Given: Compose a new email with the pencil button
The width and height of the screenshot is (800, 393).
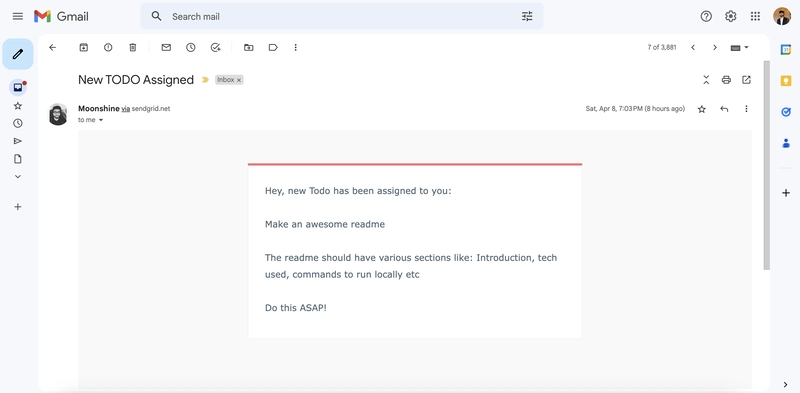Looking at the screenshot, I should [18, 54].
